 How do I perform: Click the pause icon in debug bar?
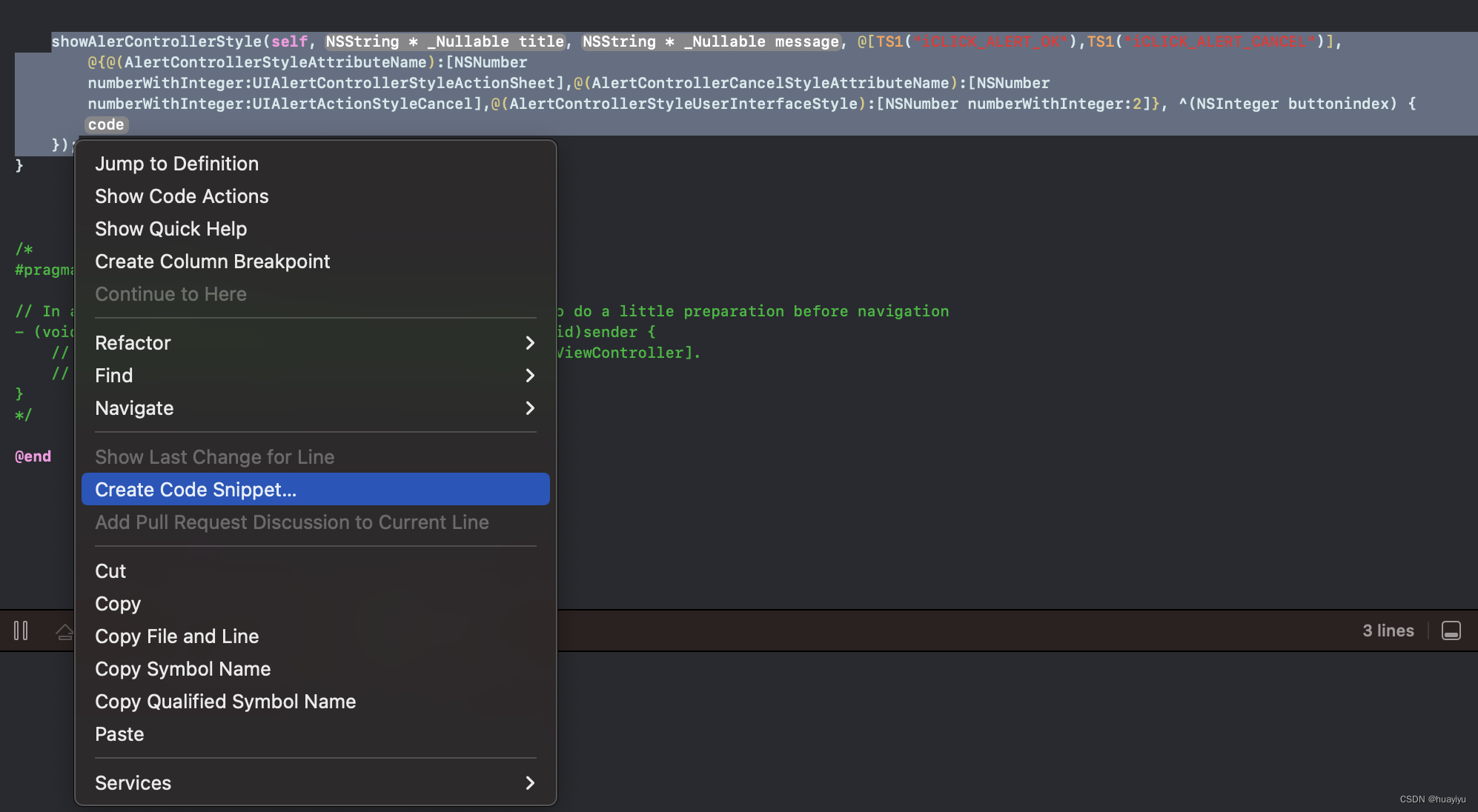click(21, 630)
